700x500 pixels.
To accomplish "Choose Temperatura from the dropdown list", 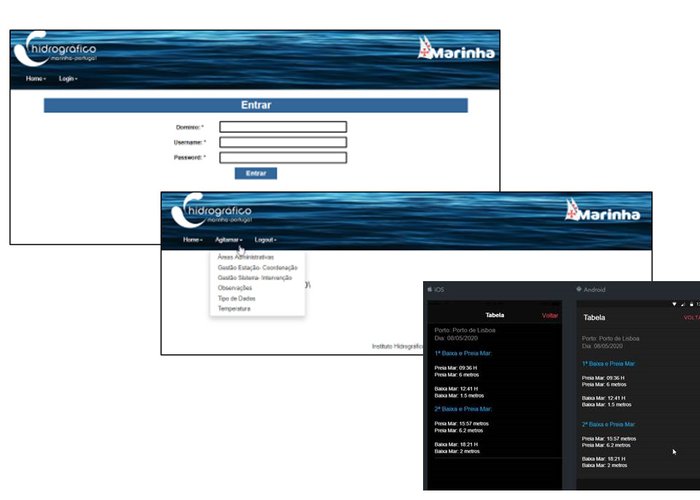I will (234, 309).
